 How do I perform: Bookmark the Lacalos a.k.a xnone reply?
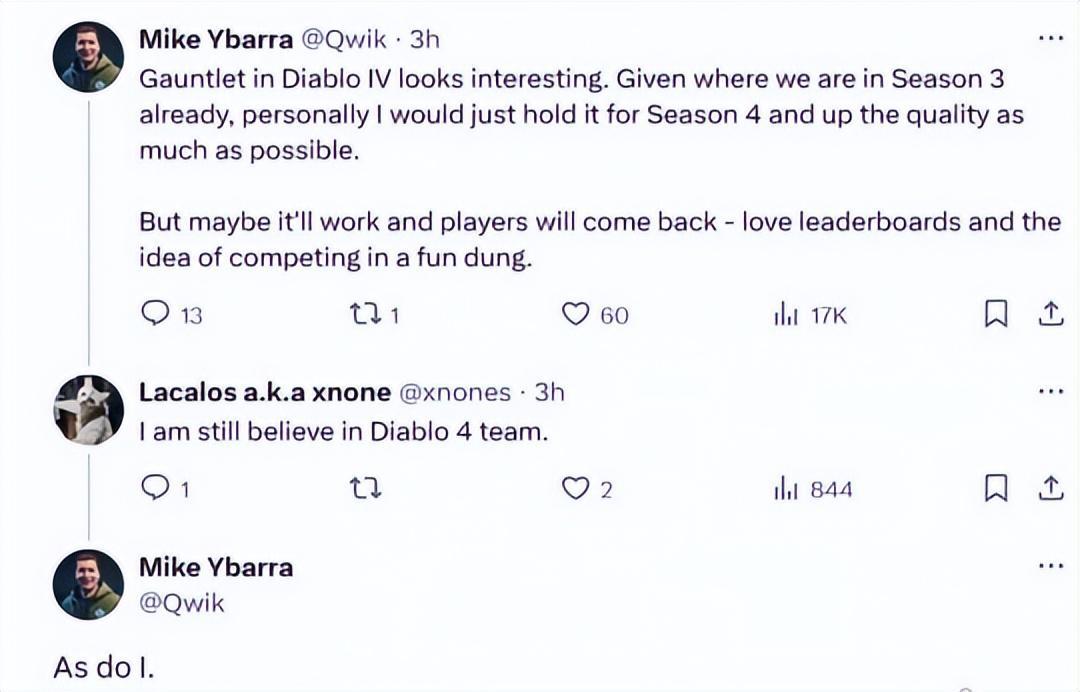[996, 489]
